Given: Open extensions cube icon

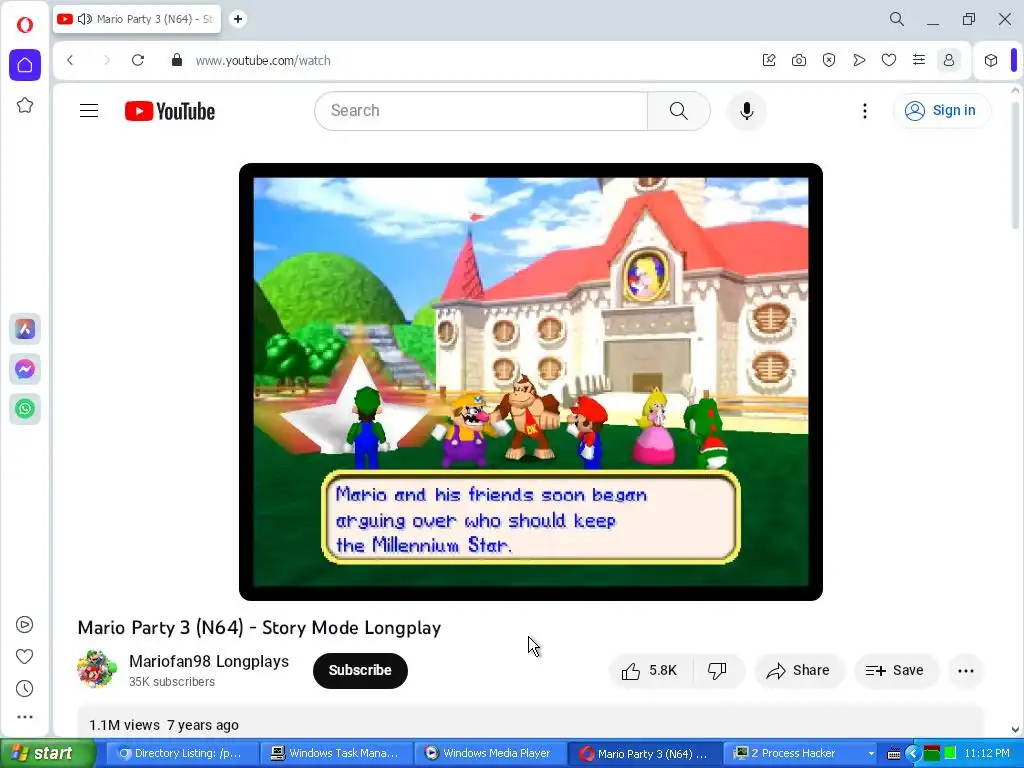Looking at the screenshot, I should click(x=991, y=60).
